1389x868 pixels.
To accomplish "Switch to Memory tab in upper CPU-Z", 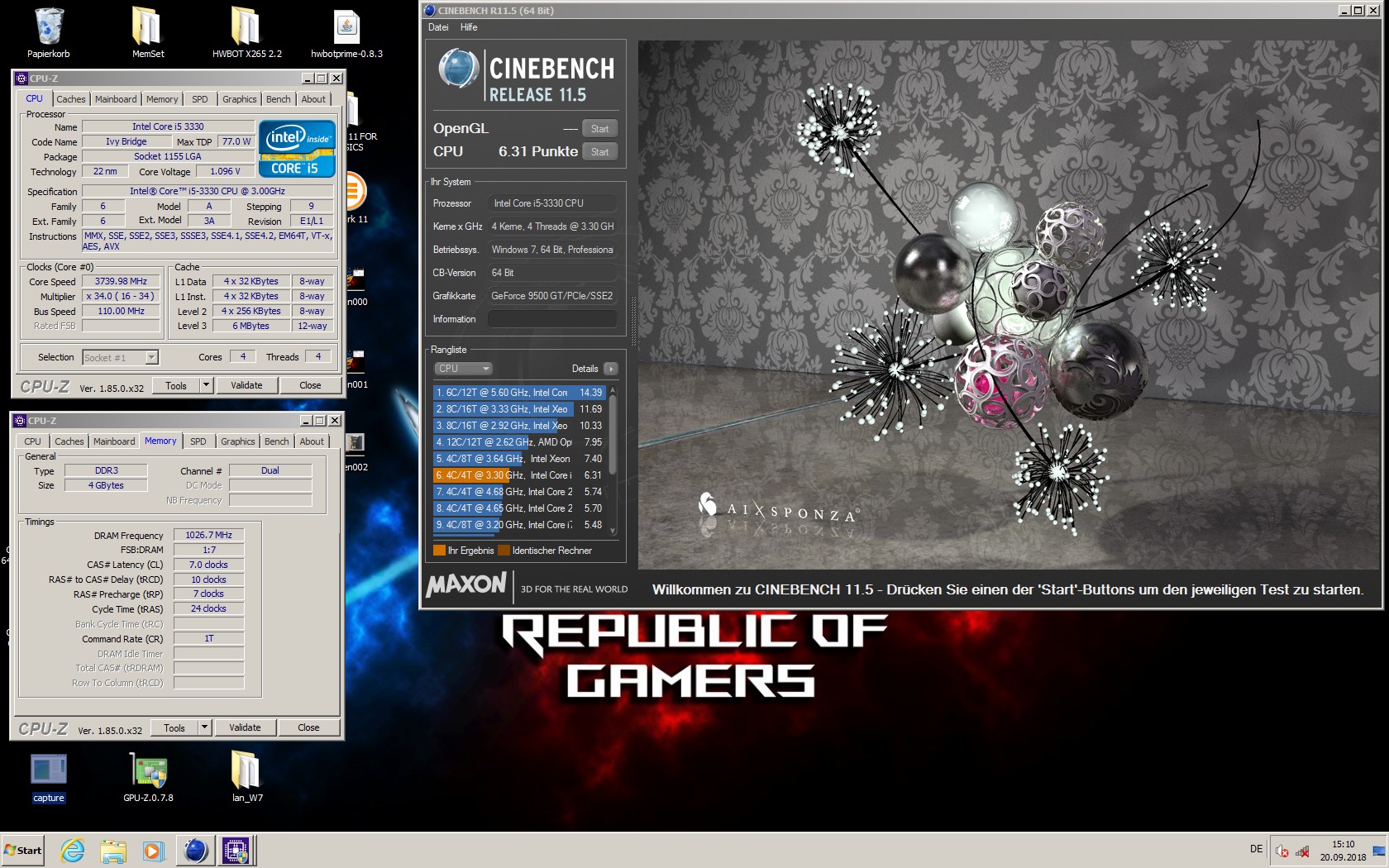I will pyautogui.click(x=162, y=99).
